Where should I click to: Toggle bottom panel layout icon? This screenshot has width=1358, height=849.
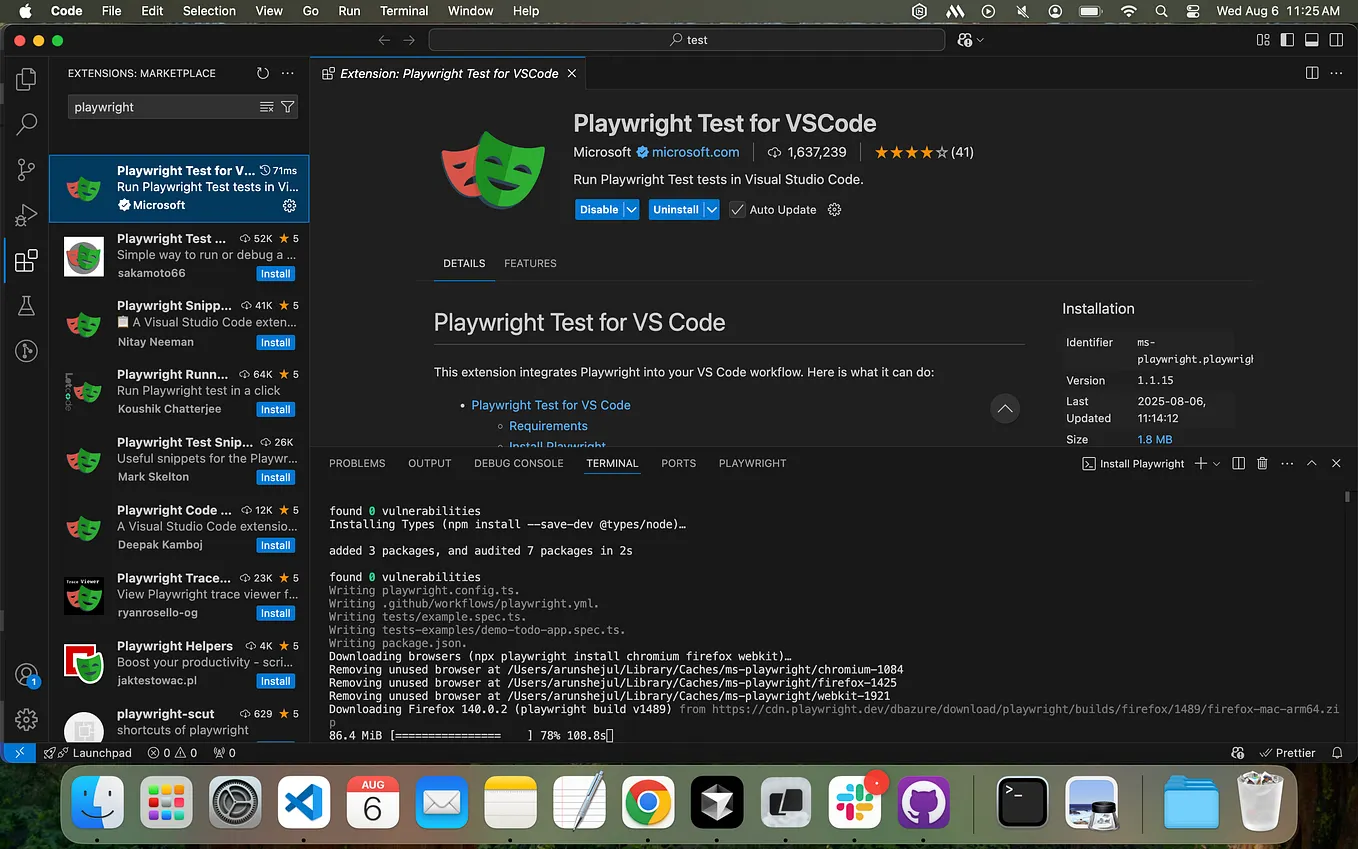pos(1312,40)
